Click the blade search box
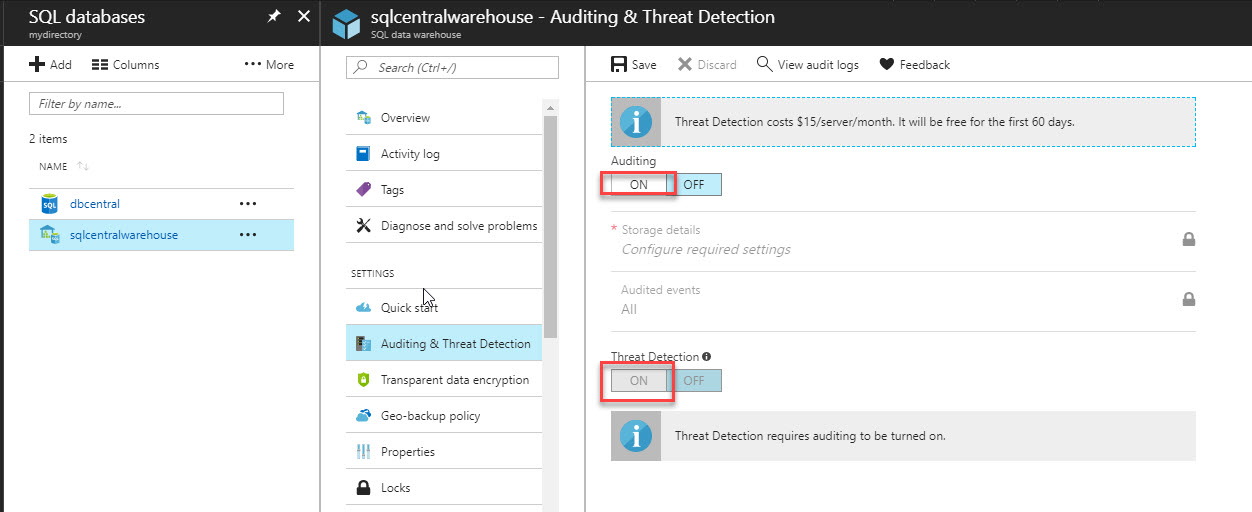This screenshot has height=512, width=1252. [x=452, y=67]
